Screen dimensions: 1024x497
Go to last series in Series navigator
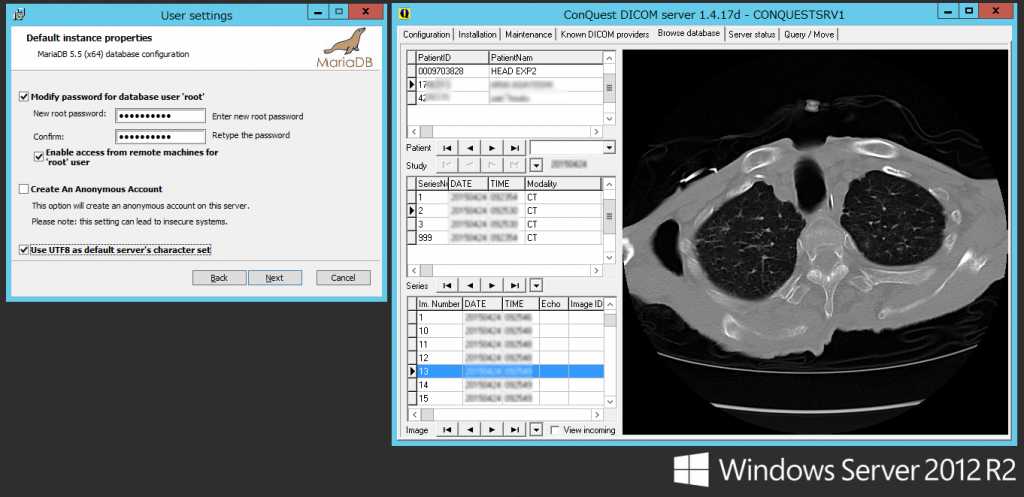515,285
